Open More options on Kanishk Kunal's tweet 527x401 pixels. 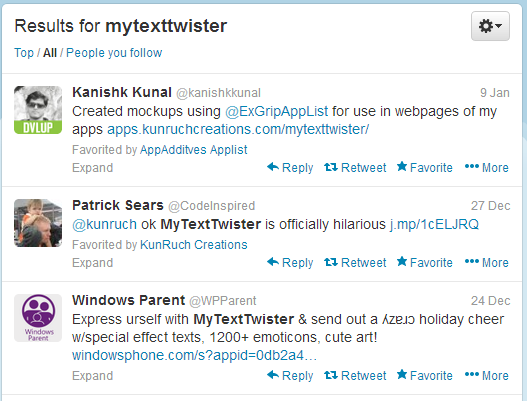point(486,167)
